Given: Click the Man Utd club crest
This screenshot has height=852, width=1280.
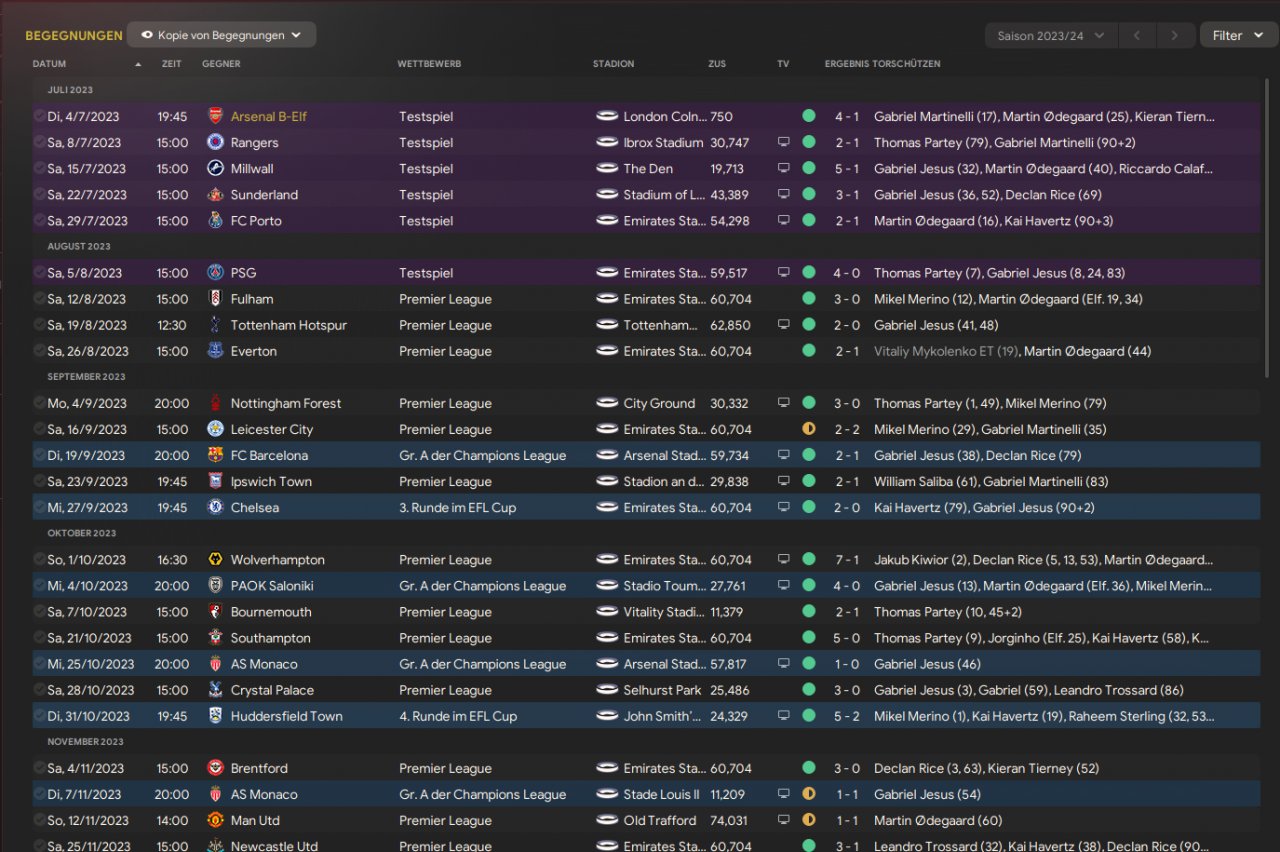Looking at the screenshot, I should pos(215,820).
